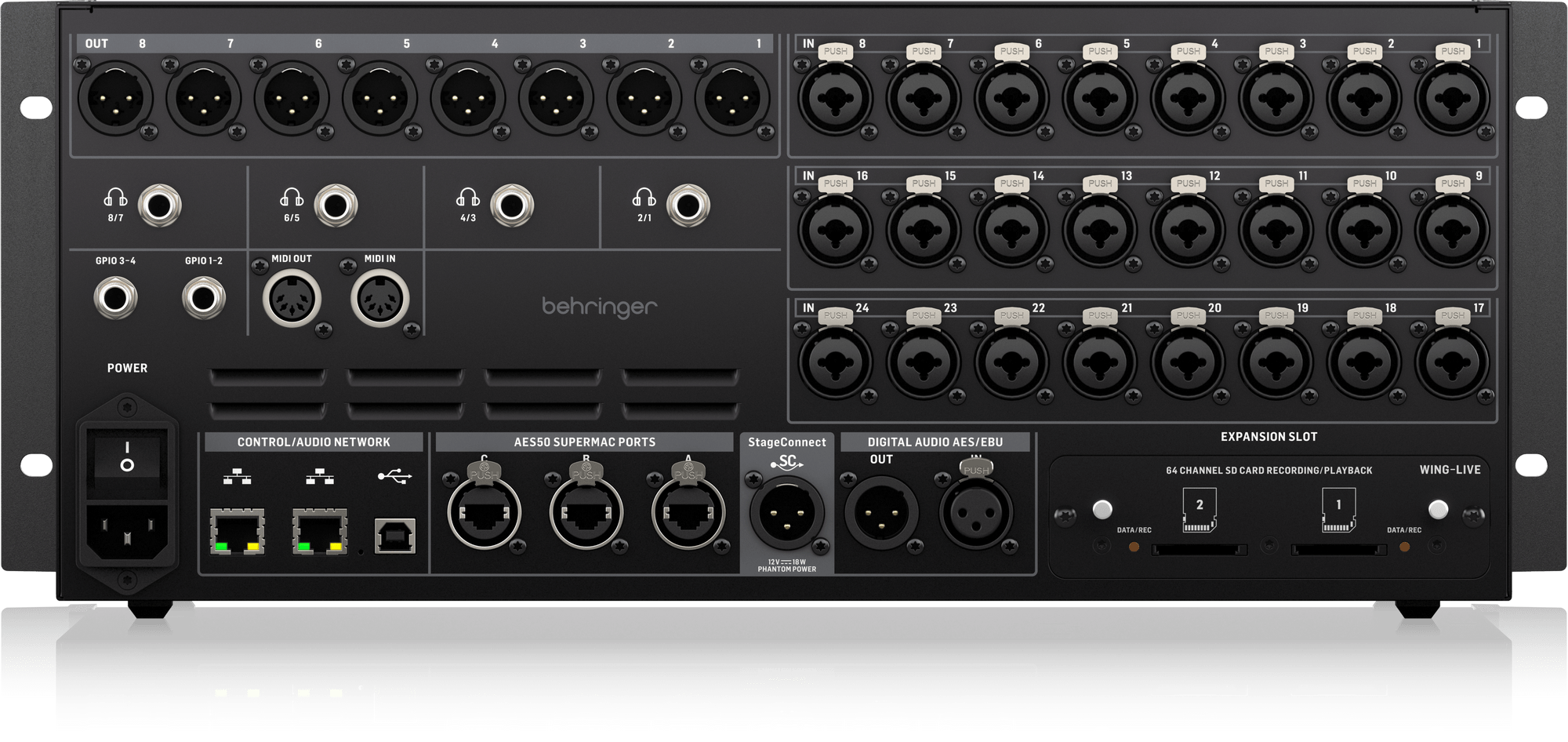
Task: Select combo input jack 1
Action: 1452,99
